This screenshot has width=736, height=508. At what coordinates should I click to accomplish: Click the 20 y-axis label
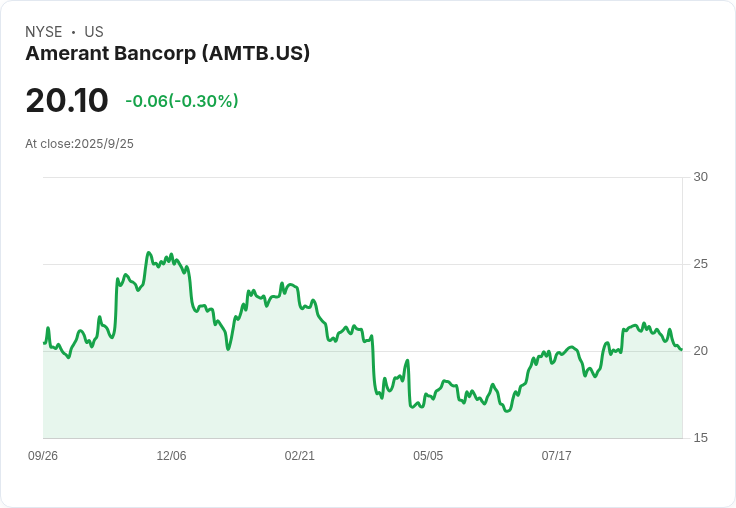pyautogui.click(x=700, y=351)
